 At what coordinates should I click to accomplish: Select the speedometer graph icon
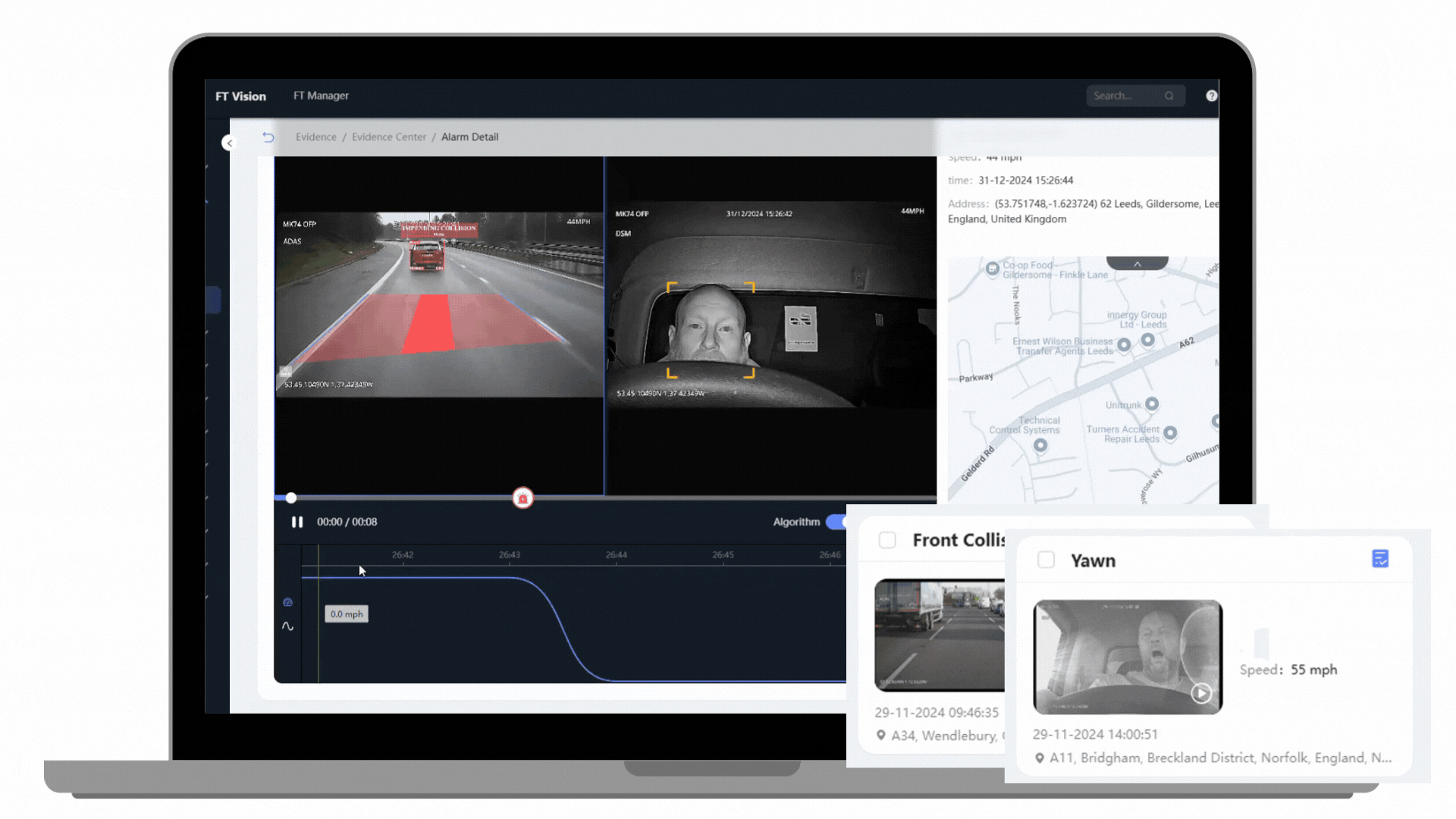287,602
